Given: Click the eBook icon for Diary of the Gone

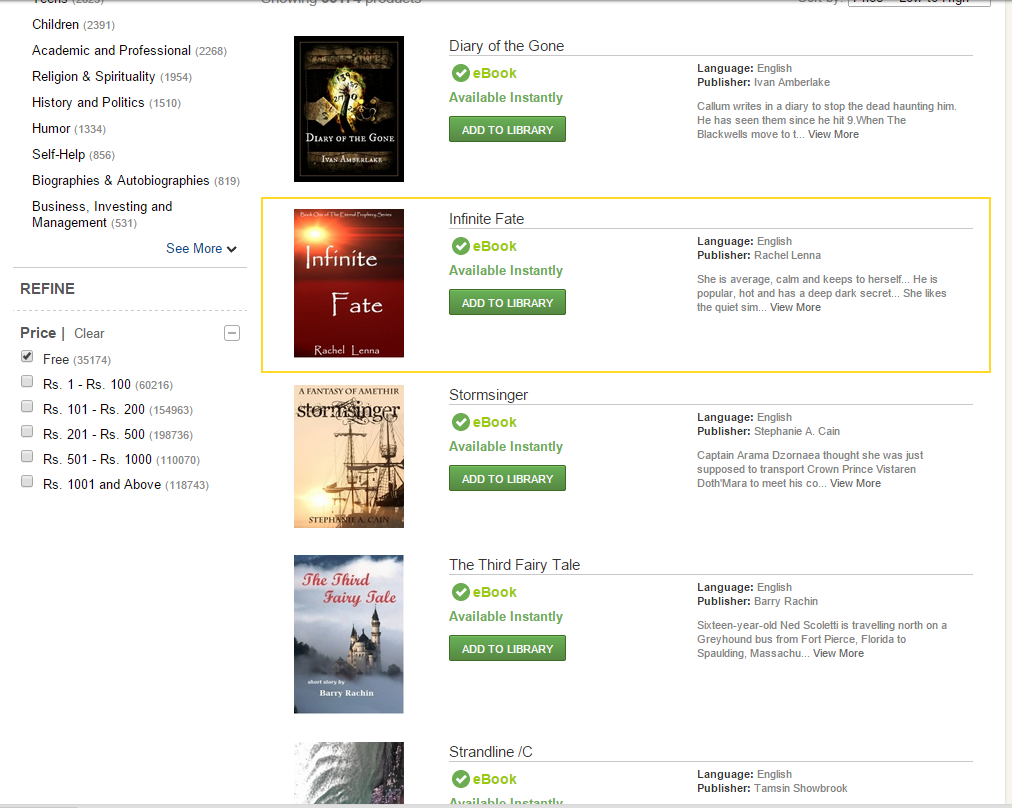Looking at the screenshot, I should pyautogui.click(x=461, y=73).
